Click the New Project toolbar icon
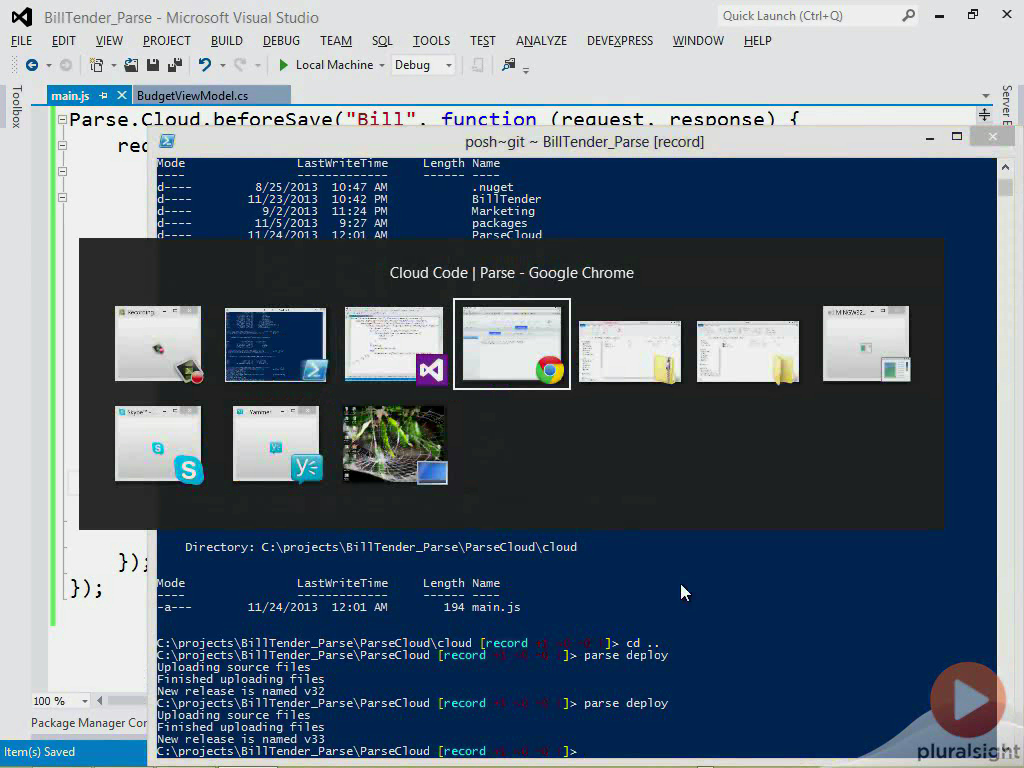The height and width of the screenshot is (768, 1024). 97,65
